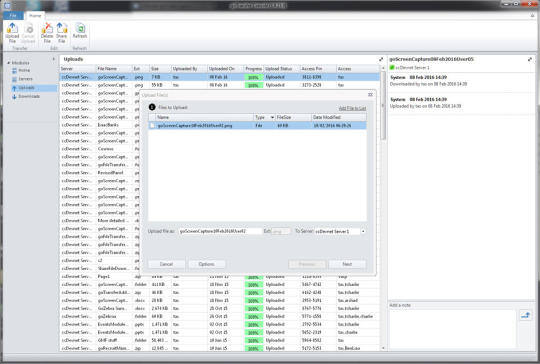Select the 55 KB goScreenCapt upload row
Screen dimensions: 540x364
tap(220, 85)
